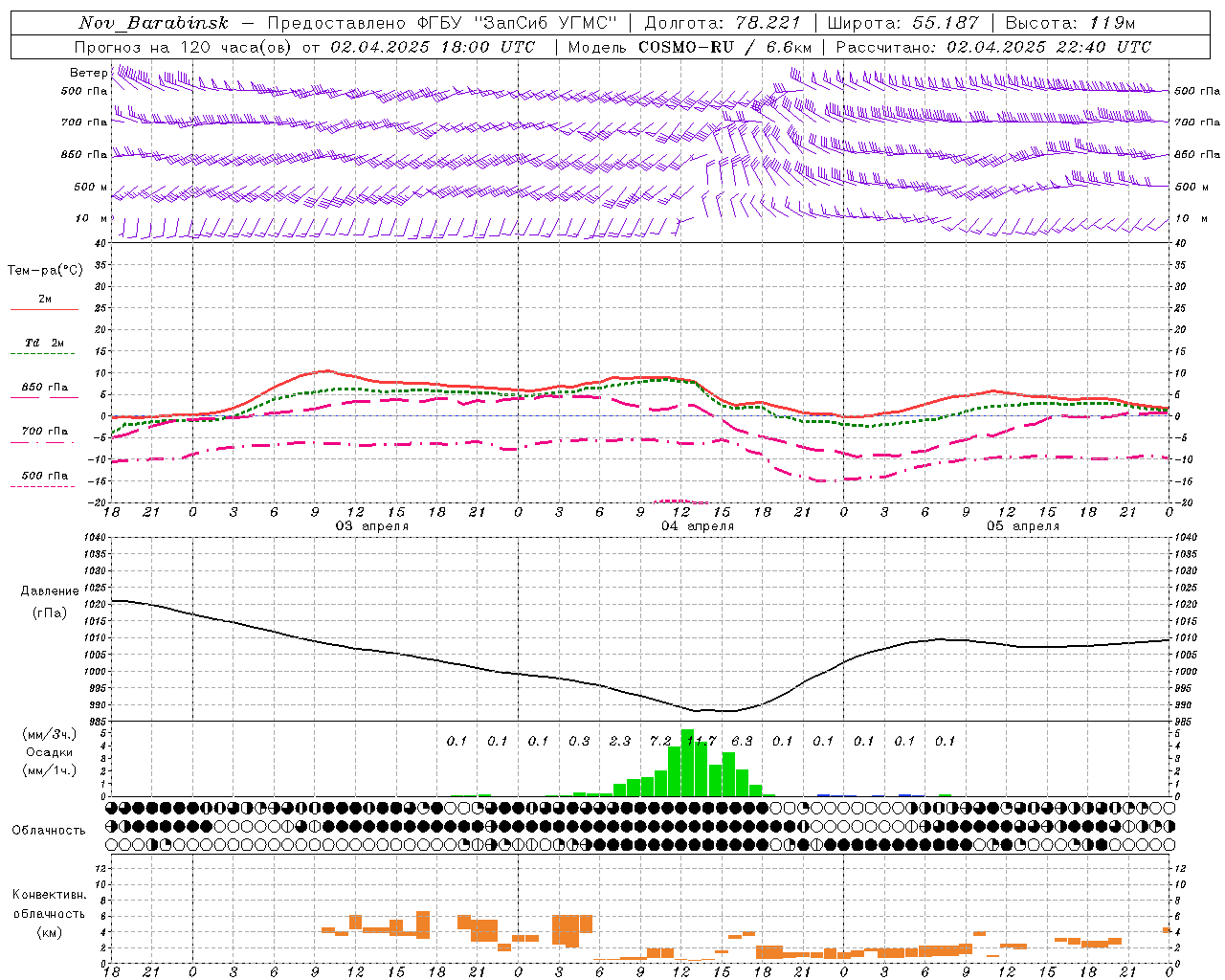The width and height of the screenshot is (1225, 980).
Task: Click the 04 апреля date label
Action: tap(698, 526)
